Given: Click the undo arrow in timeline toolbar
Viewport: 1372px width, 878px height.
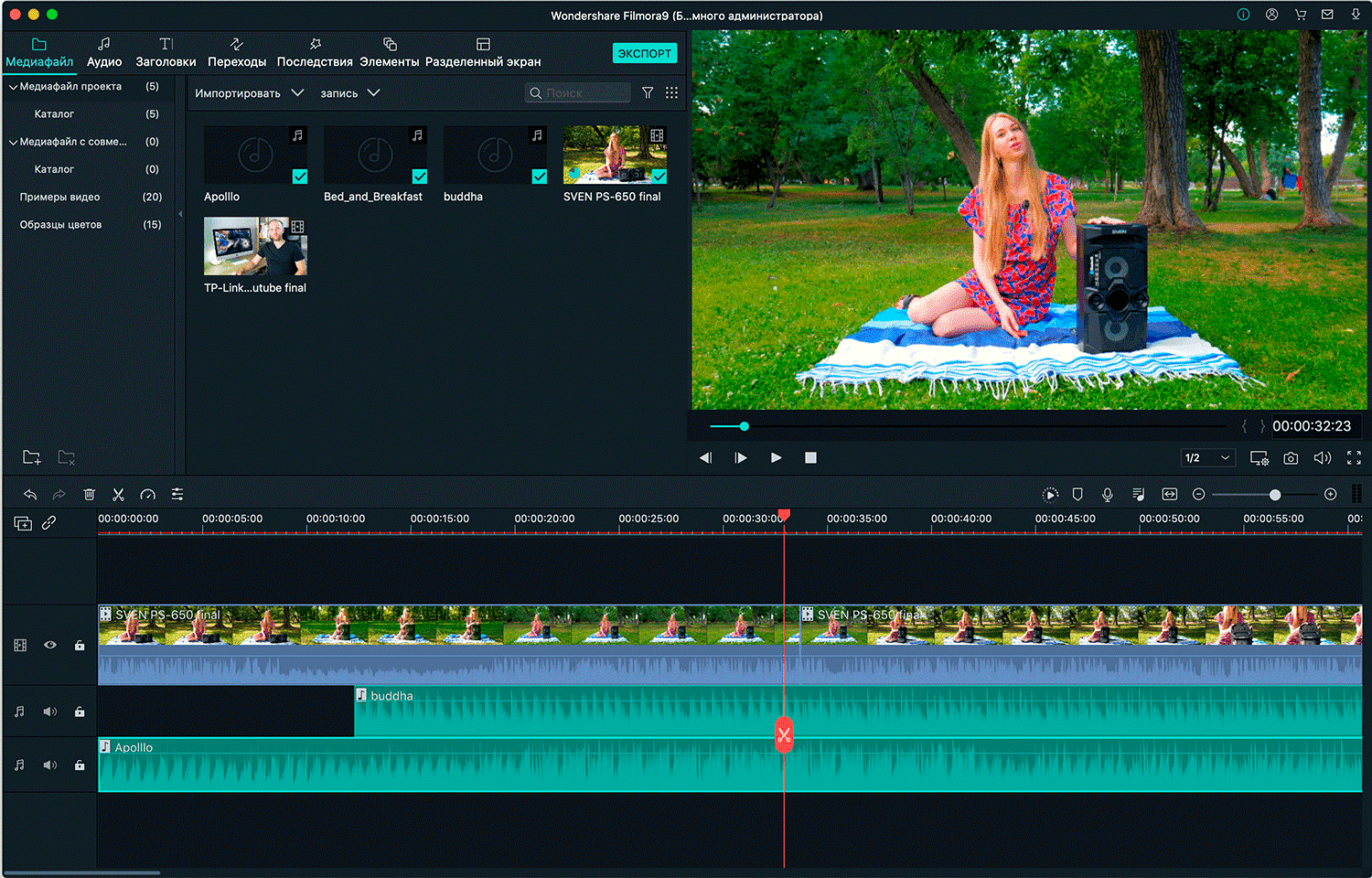Looking at the screenshot, I should [x=30, y=495].
